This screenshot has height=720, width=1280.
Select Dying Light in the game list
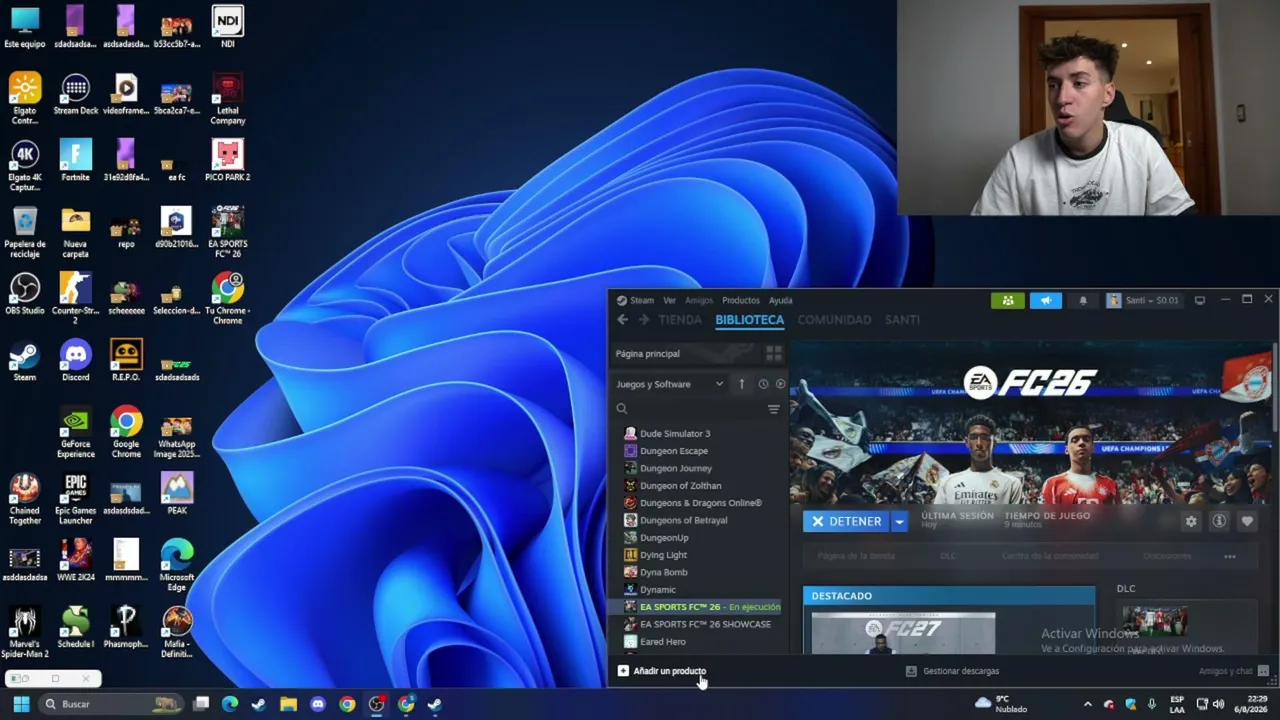coord(663,555)
